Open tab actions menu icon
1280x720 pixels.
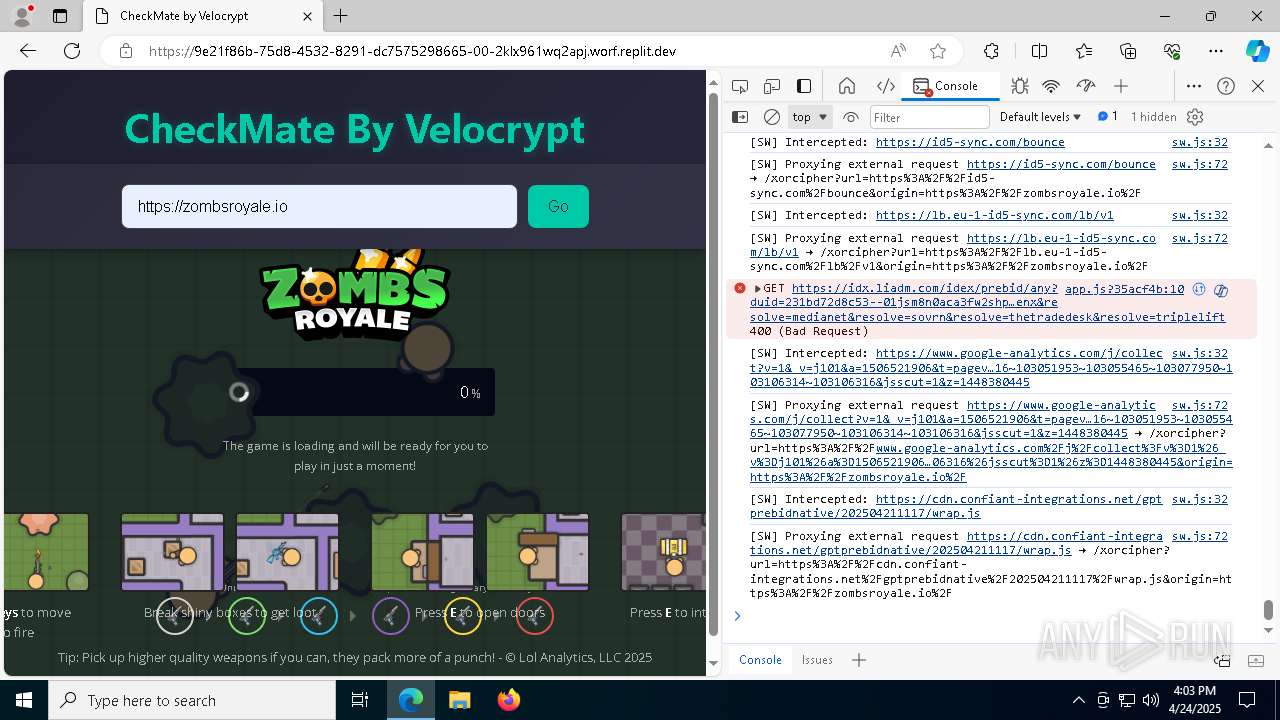[60, 16]
